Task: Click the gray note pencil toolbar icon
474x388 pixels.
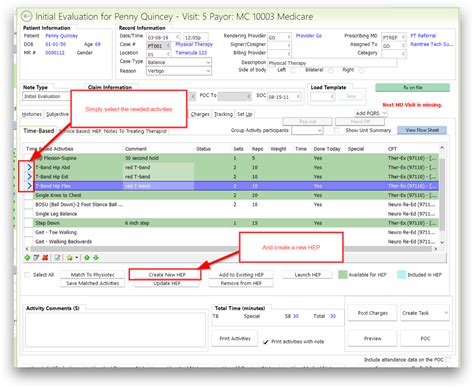Action: [57, 258]
